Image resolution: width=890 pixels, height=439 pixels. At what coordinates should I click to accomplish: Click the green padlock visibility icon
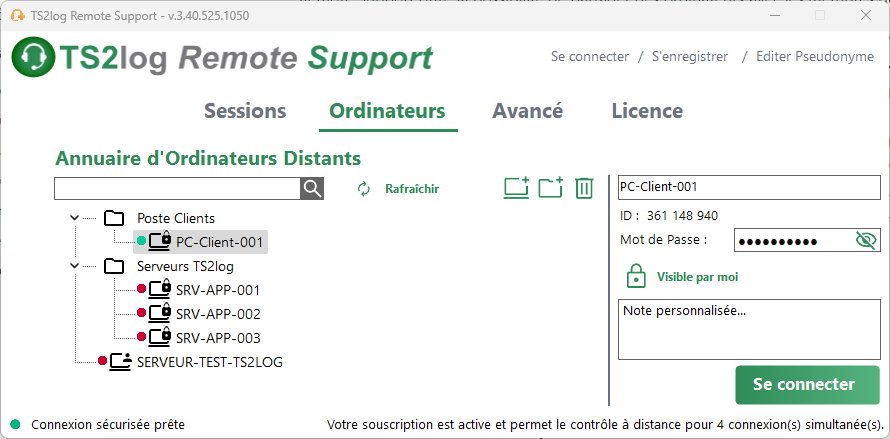(634, 276)
